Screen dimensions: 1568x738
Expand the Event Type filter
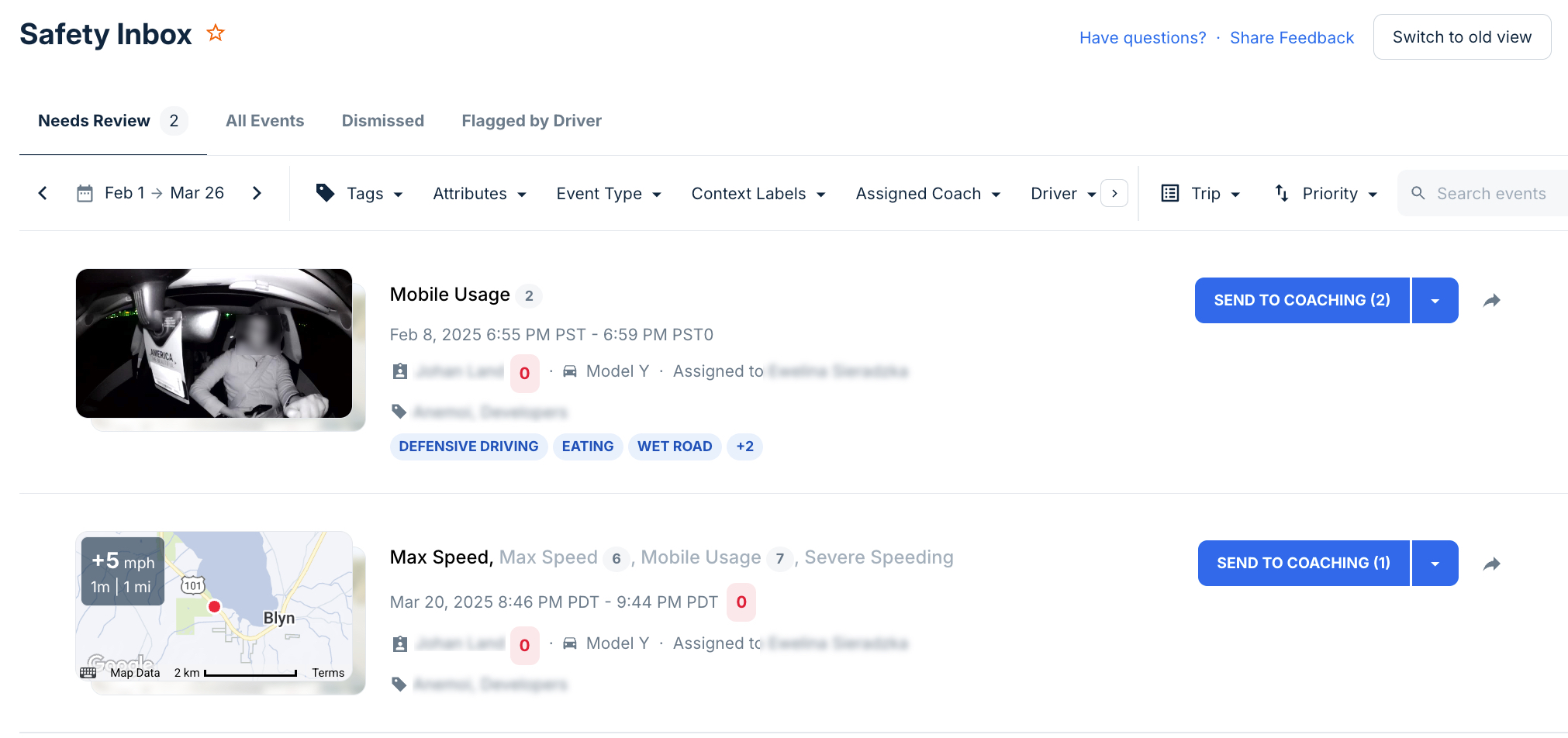pyautogui.click(x=608, y=193)
